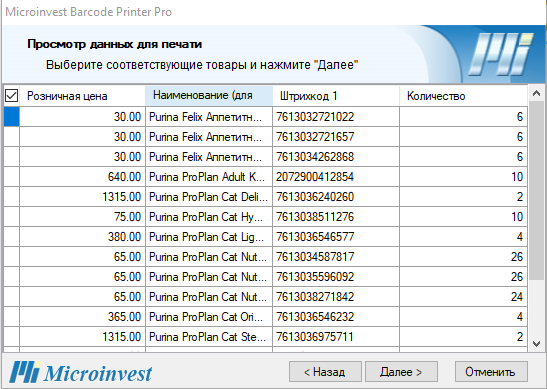Image resolution: width=547 pixels, height=389 pixels.
Task: Click Purina ProPlan Cat Deli... name cell
Action: (209, 197)
